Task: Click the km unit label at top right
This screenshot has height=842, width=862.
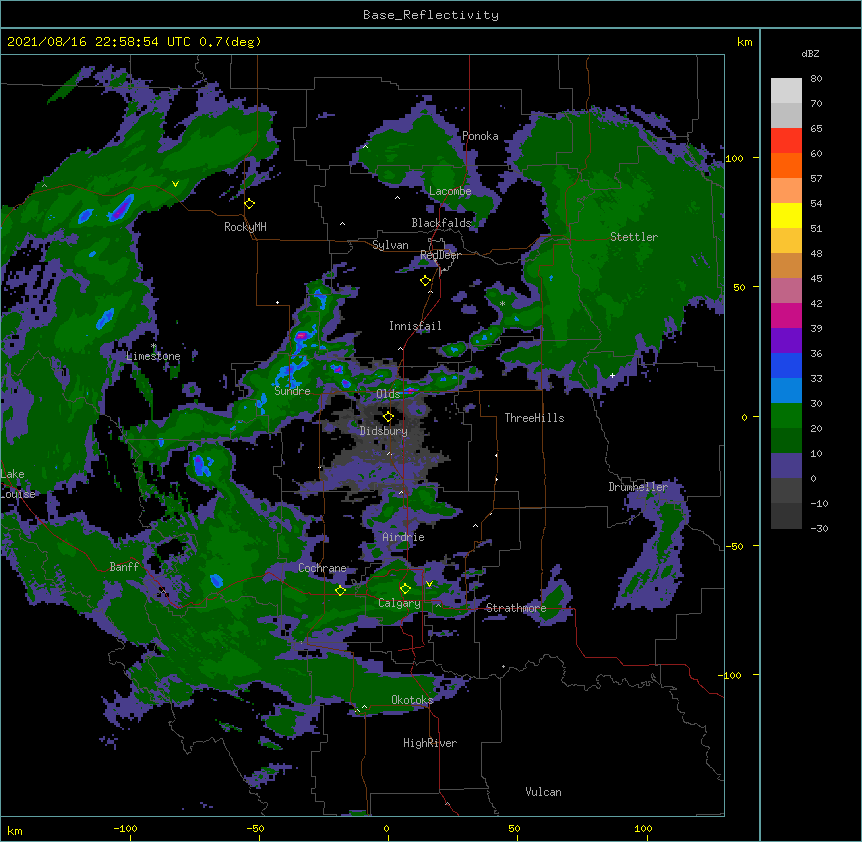Action: pos(744,42)
